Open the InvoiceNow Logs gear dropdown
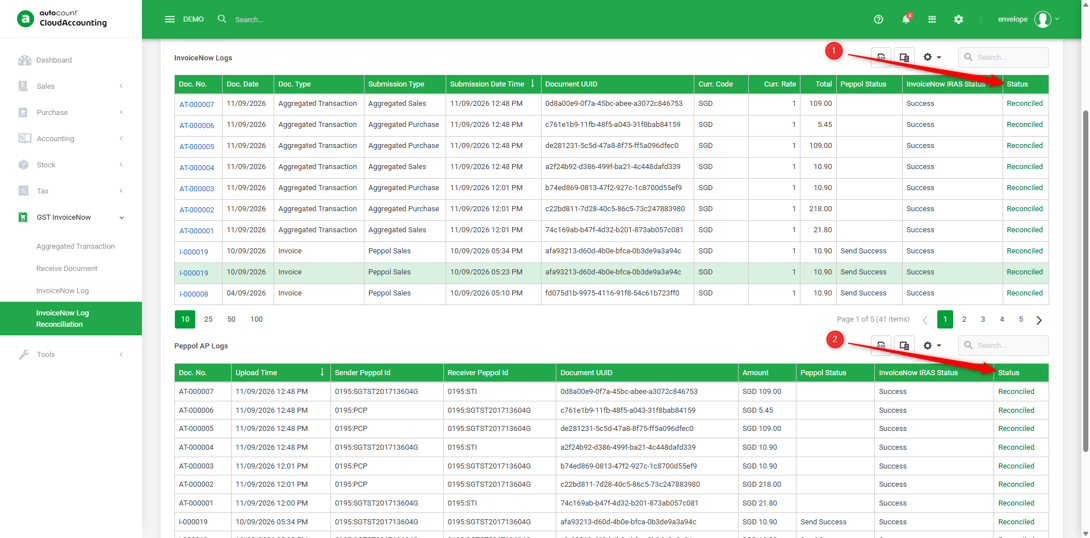 point(932,57)
